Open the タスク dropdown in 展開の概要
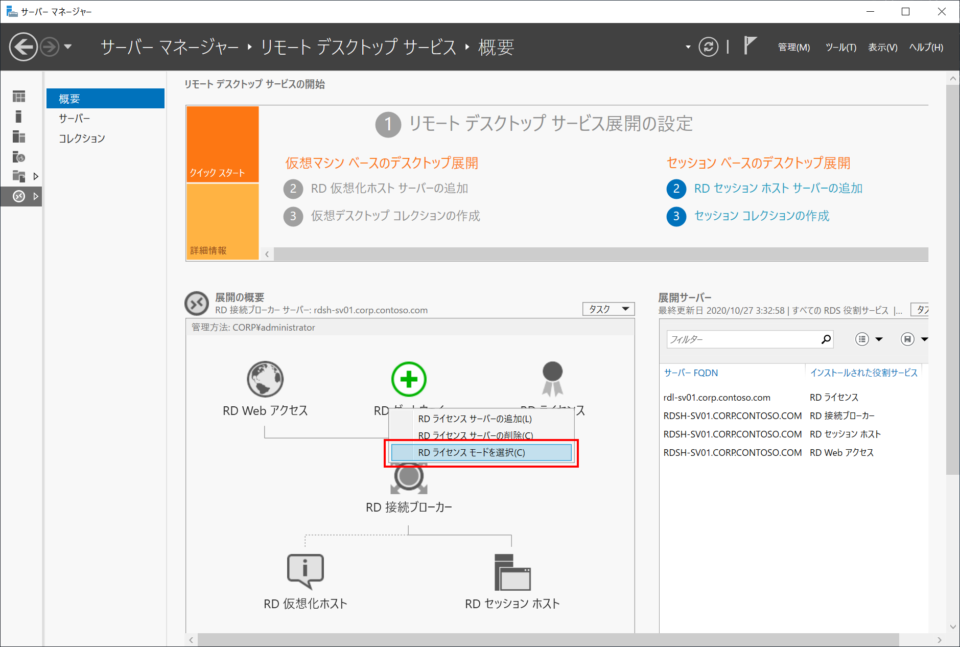Viewport: 960px width, 647px height. coord(608,309)
